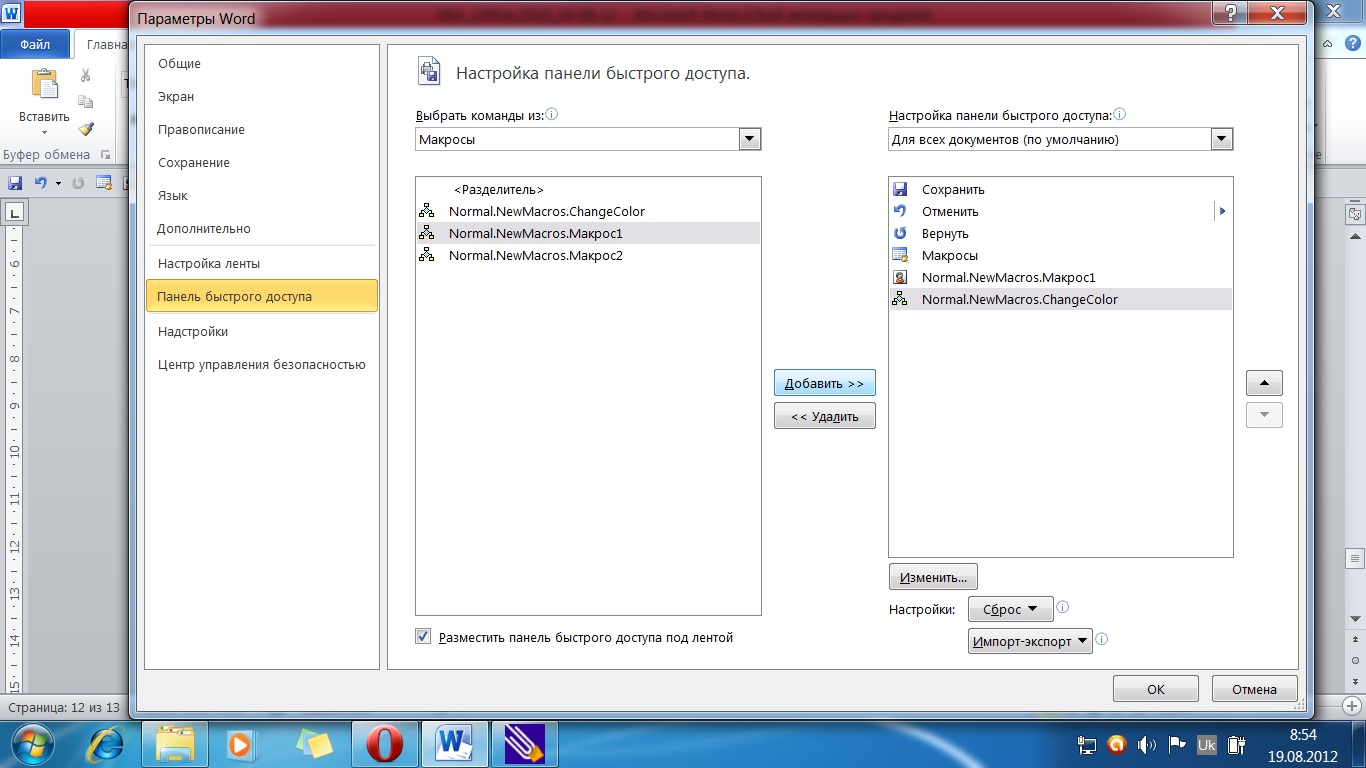Click the << Удалить button
The height and width of the screenshot is (768, 1366).
tap(825, 416)
